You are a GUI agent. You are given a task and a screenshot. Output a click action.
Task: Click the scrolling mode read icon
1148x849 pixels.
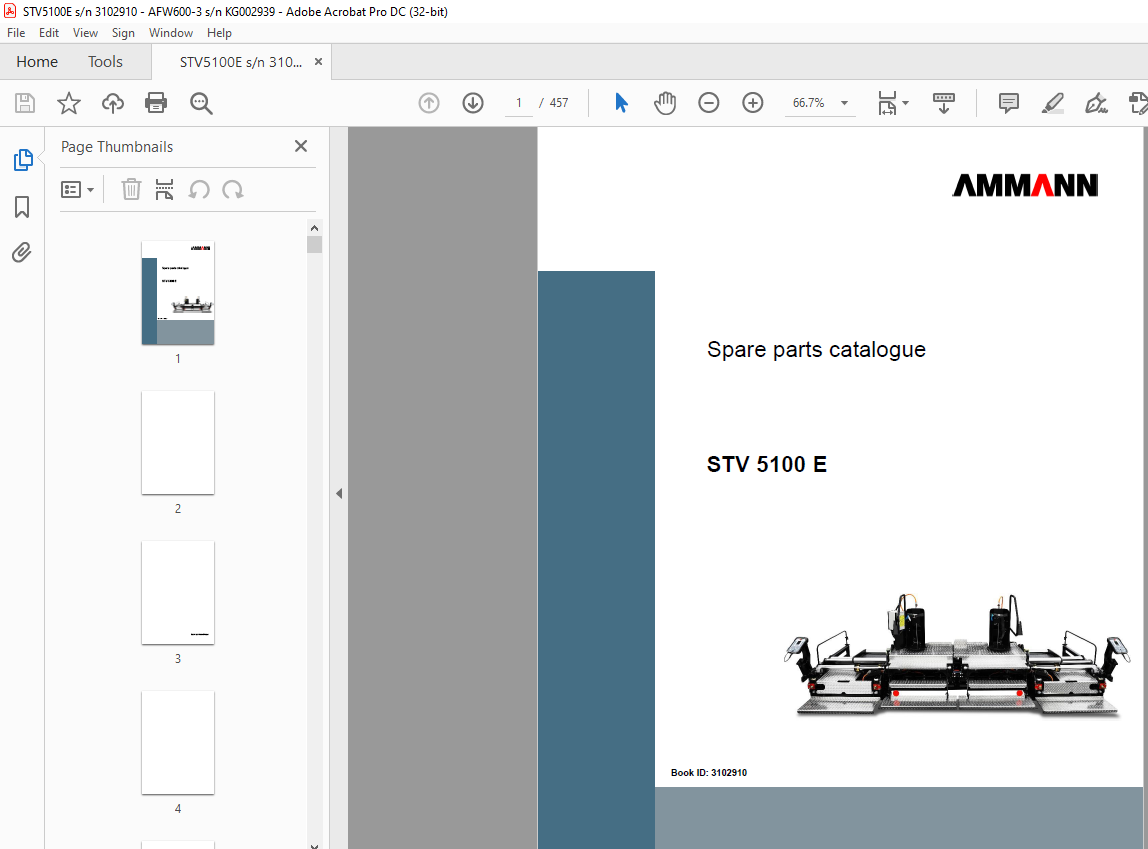[x=944, y=103]
